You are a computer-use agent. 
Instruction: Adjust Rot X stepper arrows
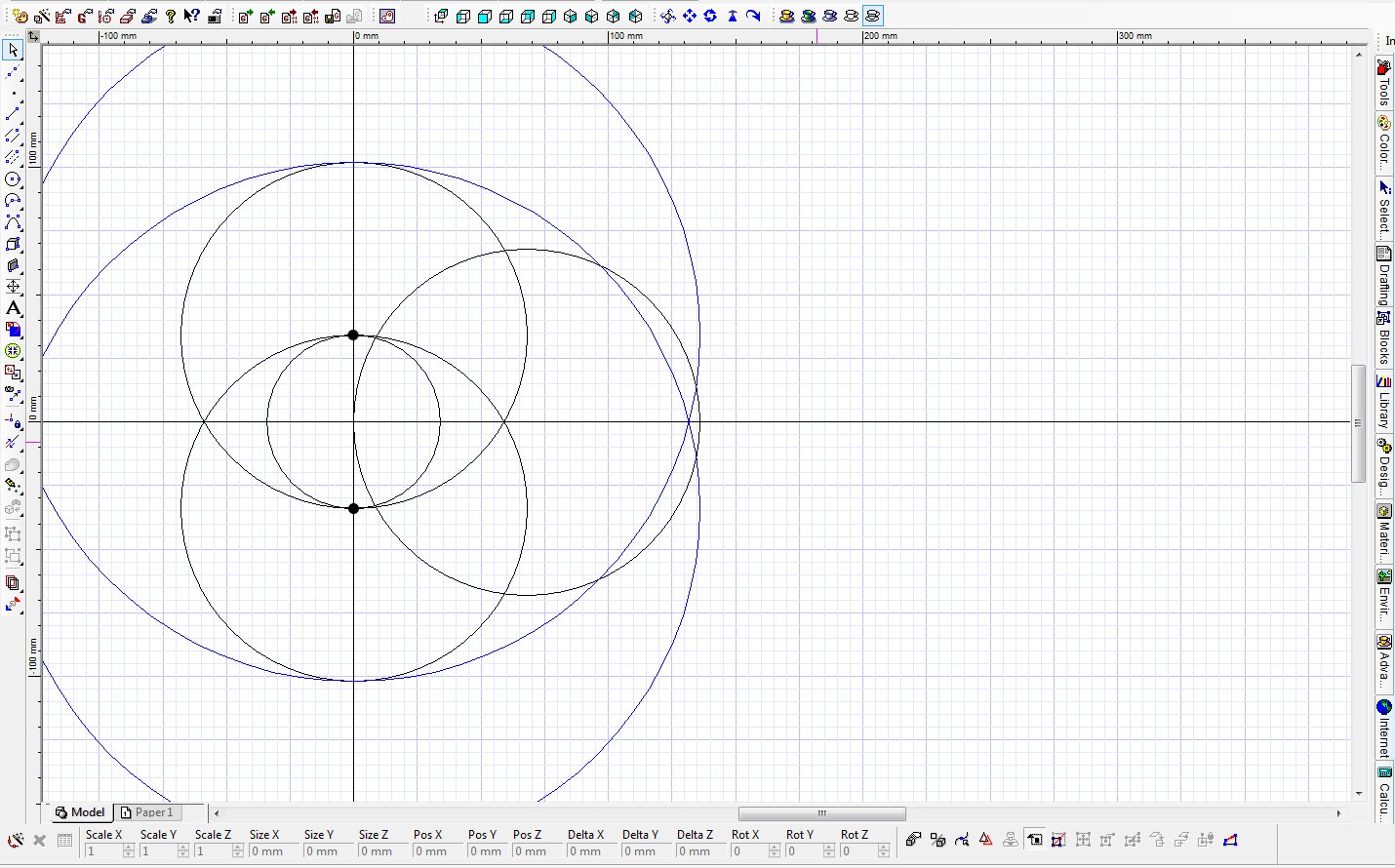775,851
